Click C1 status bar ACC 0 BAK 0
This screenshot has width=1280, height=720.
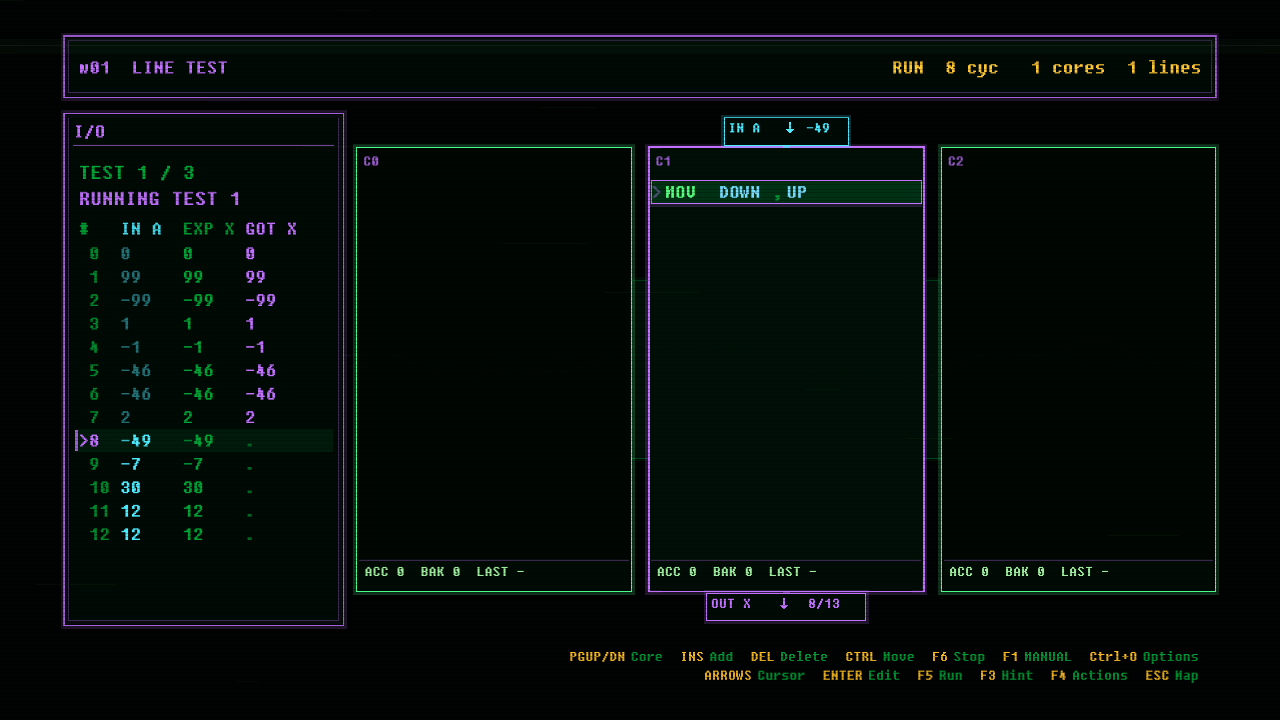click(704, 572)
